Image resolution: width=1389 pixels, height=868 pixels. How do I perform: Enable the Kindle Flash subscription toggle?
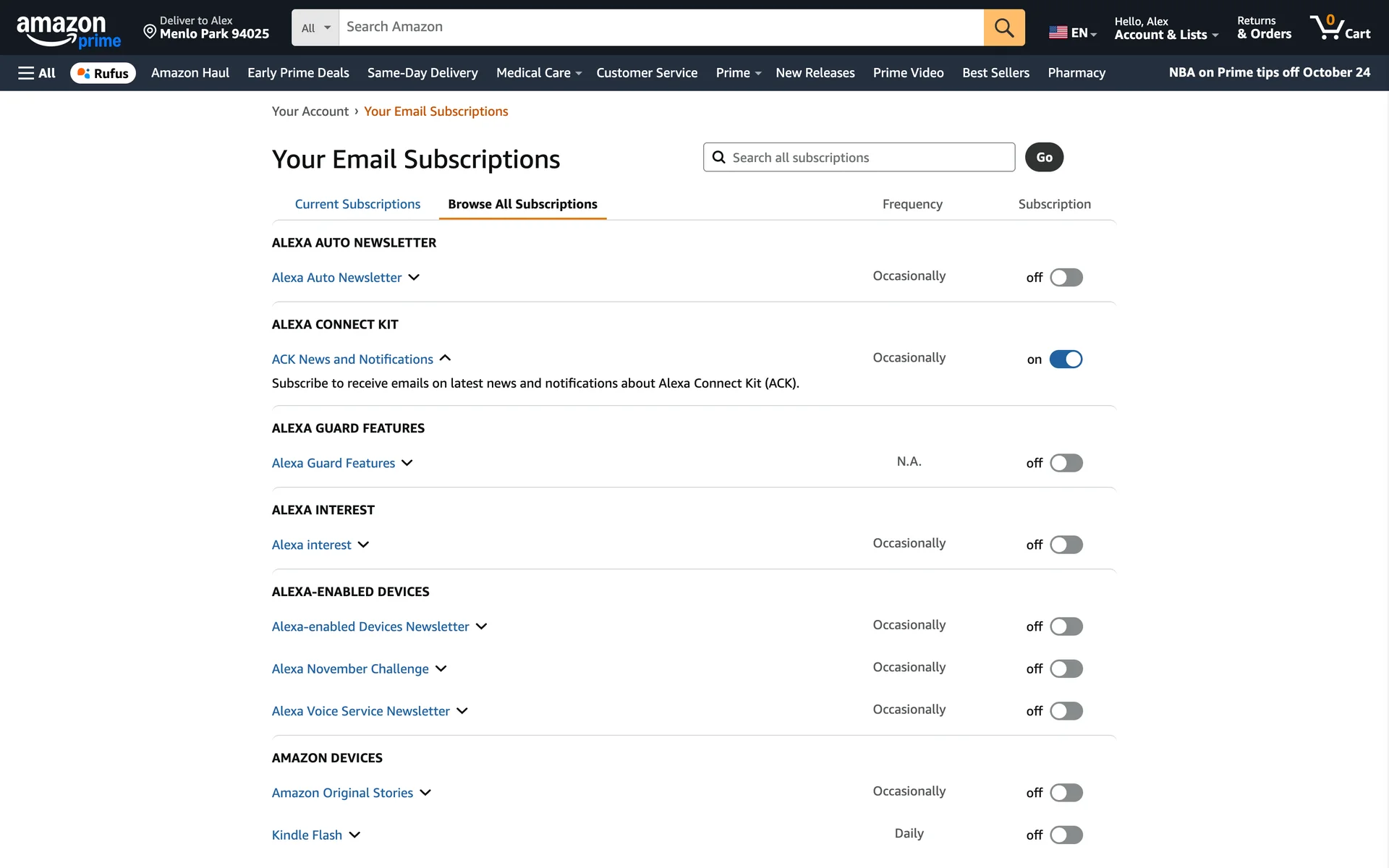click(1066, 835)
